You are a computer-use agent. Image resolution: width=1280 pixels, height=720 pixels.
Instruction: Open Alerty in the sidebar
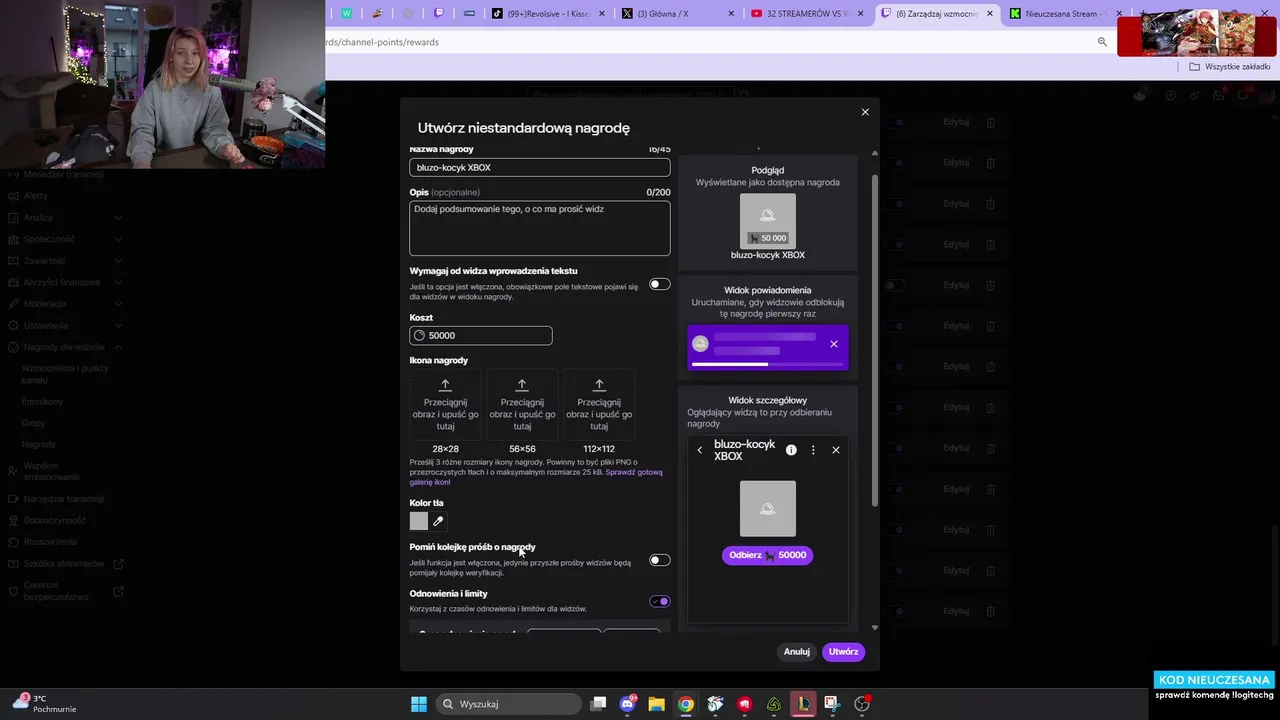point(36,196)
